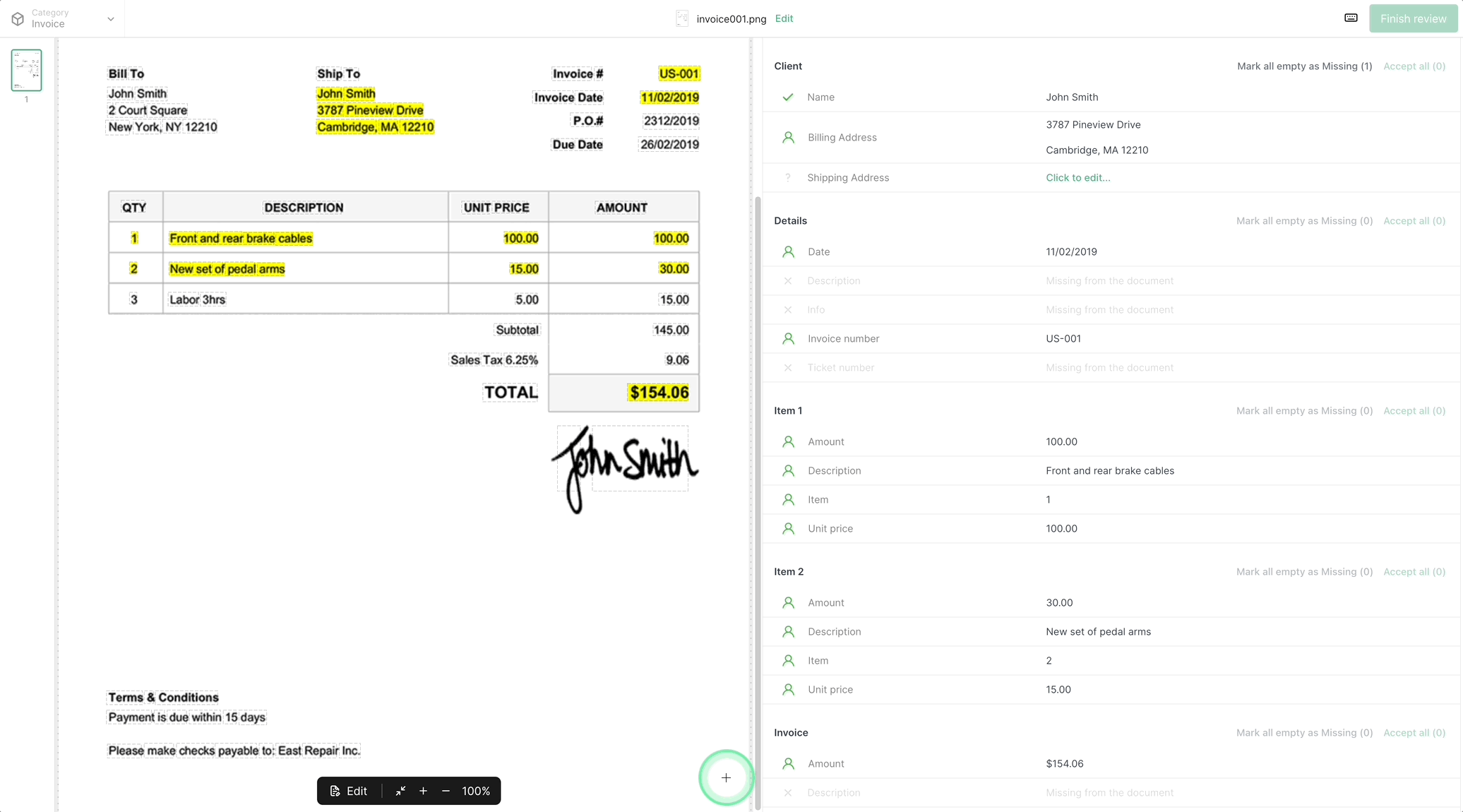Click the Edit button in bottom toolbar
Screen dimensions: 1463x812
(x=350, y=791)
